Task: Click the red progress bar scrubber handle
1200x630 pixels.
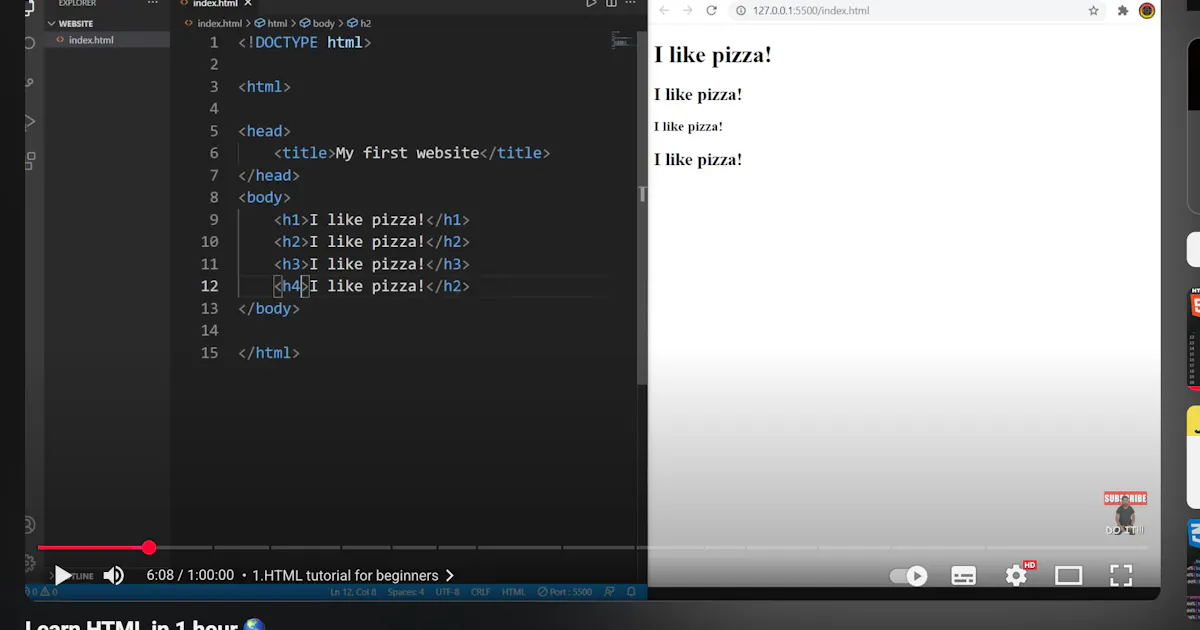Action: (x=149, y=547)
